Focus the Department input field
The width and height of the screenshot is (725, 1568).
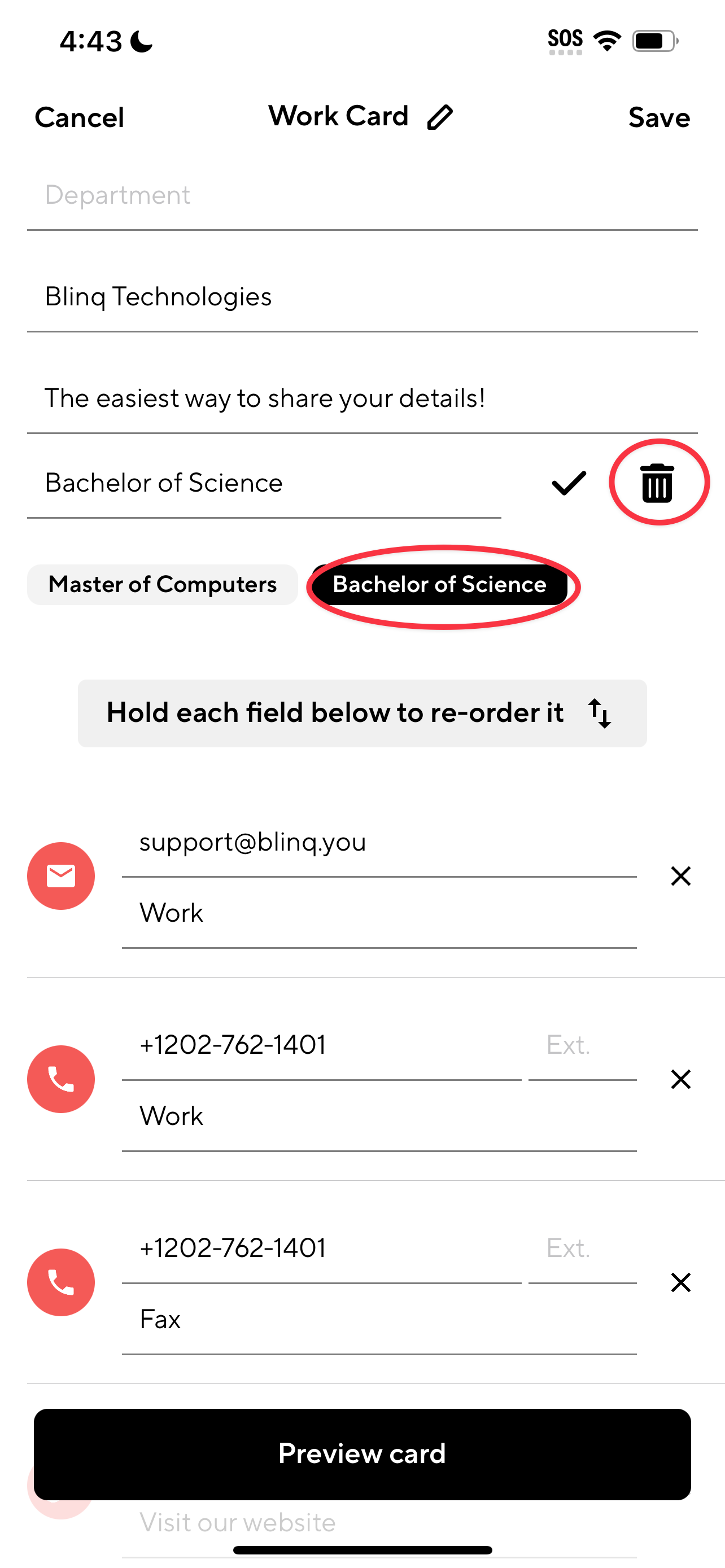click(362, 196)
